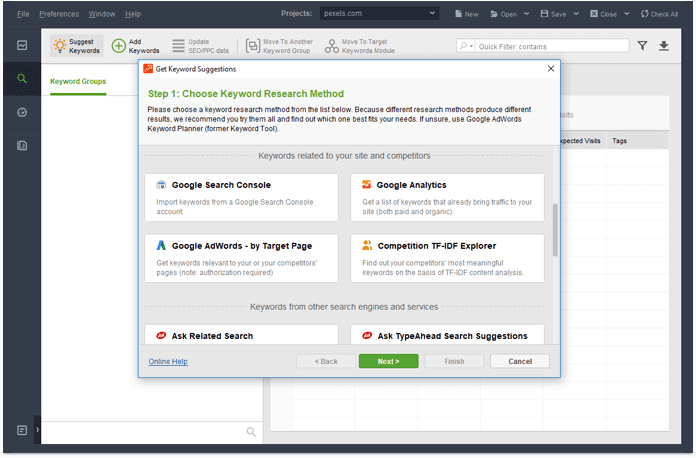Open the Projects pexels.com dropdown
This screenshot has width=696, height=458.
[x=380, y=13]
